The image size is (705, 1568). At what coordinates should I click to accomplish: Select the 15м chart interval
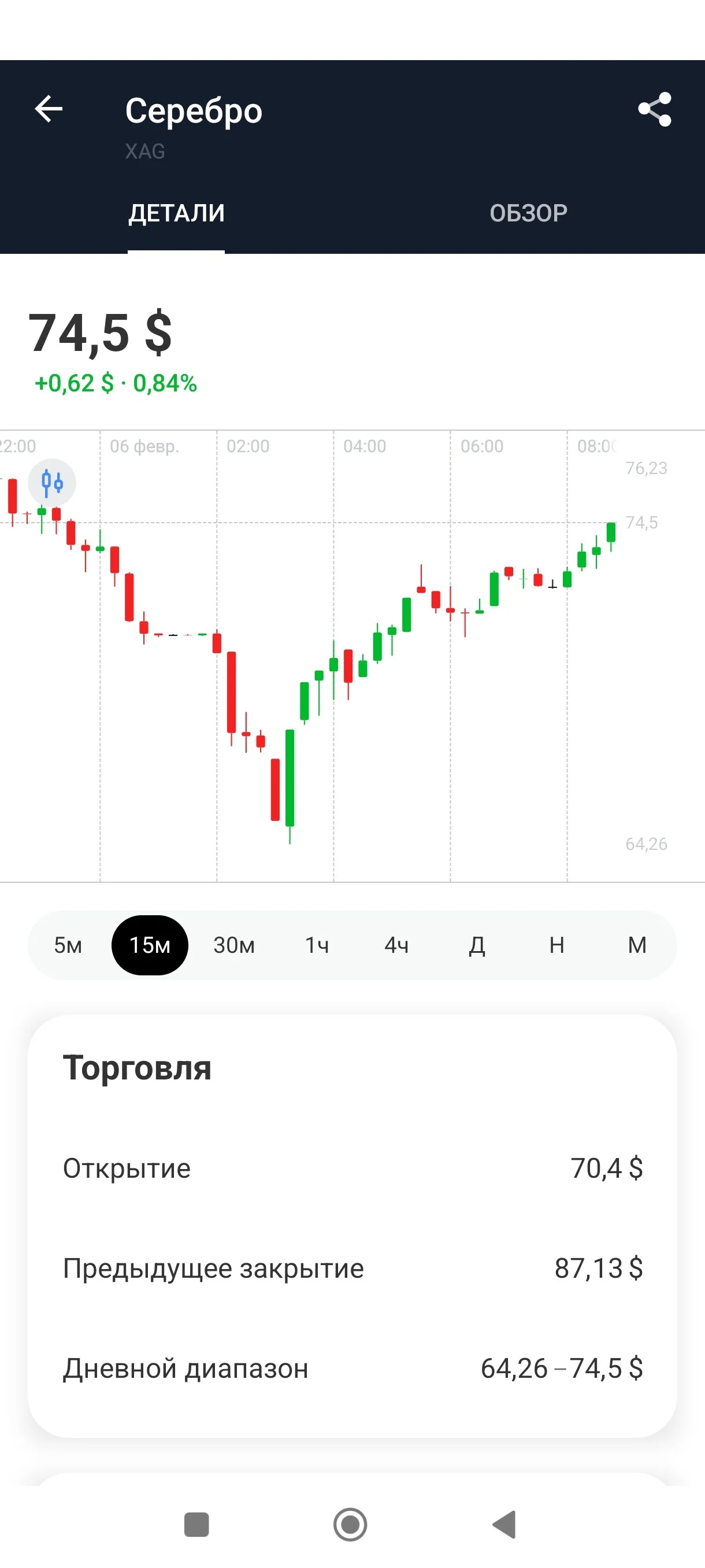(x=150, y=945)
